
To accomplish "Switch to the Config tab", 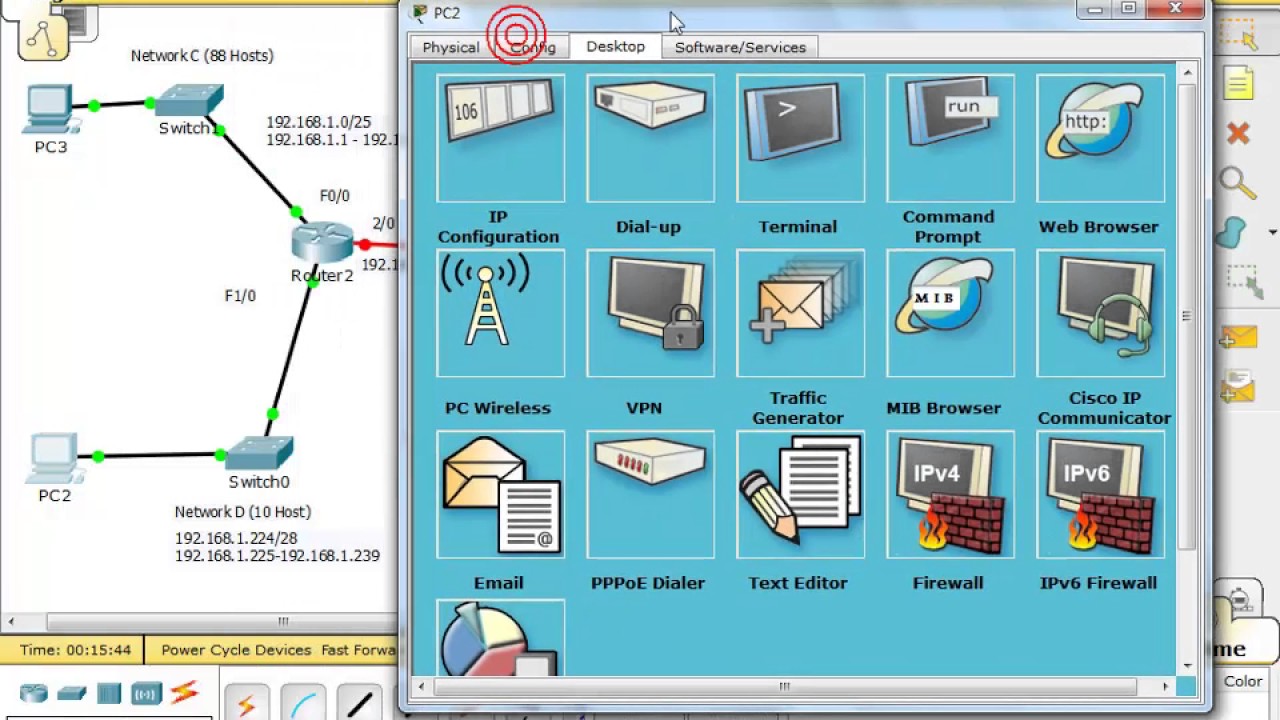I will pyautogui.click(x=532, y=47).
